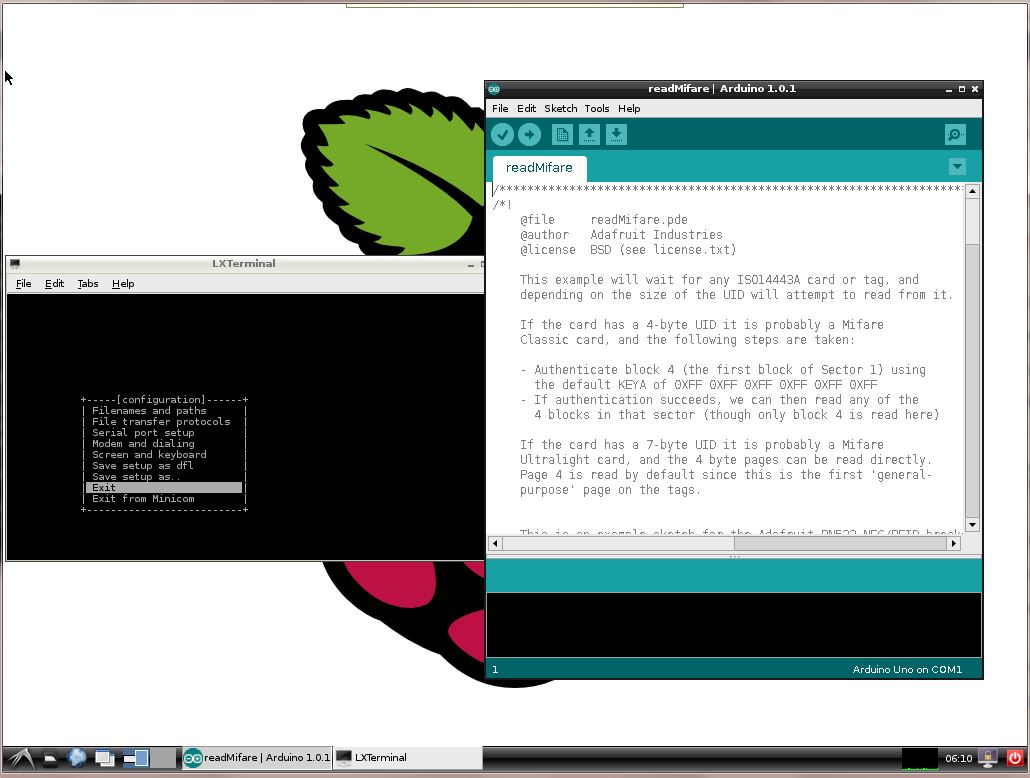Click the Arduino console output area
The height and width of the screenshot is (778, 1030).
coord(734,624)
